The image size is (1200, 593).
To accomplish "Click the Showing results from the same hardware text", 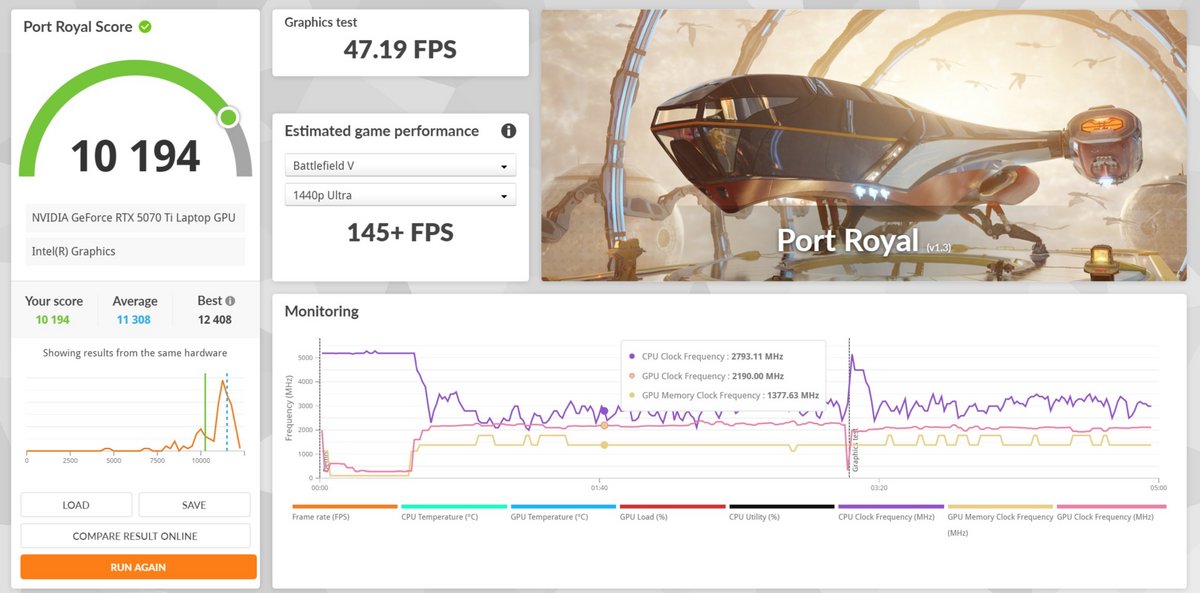I will coord(135,353).
